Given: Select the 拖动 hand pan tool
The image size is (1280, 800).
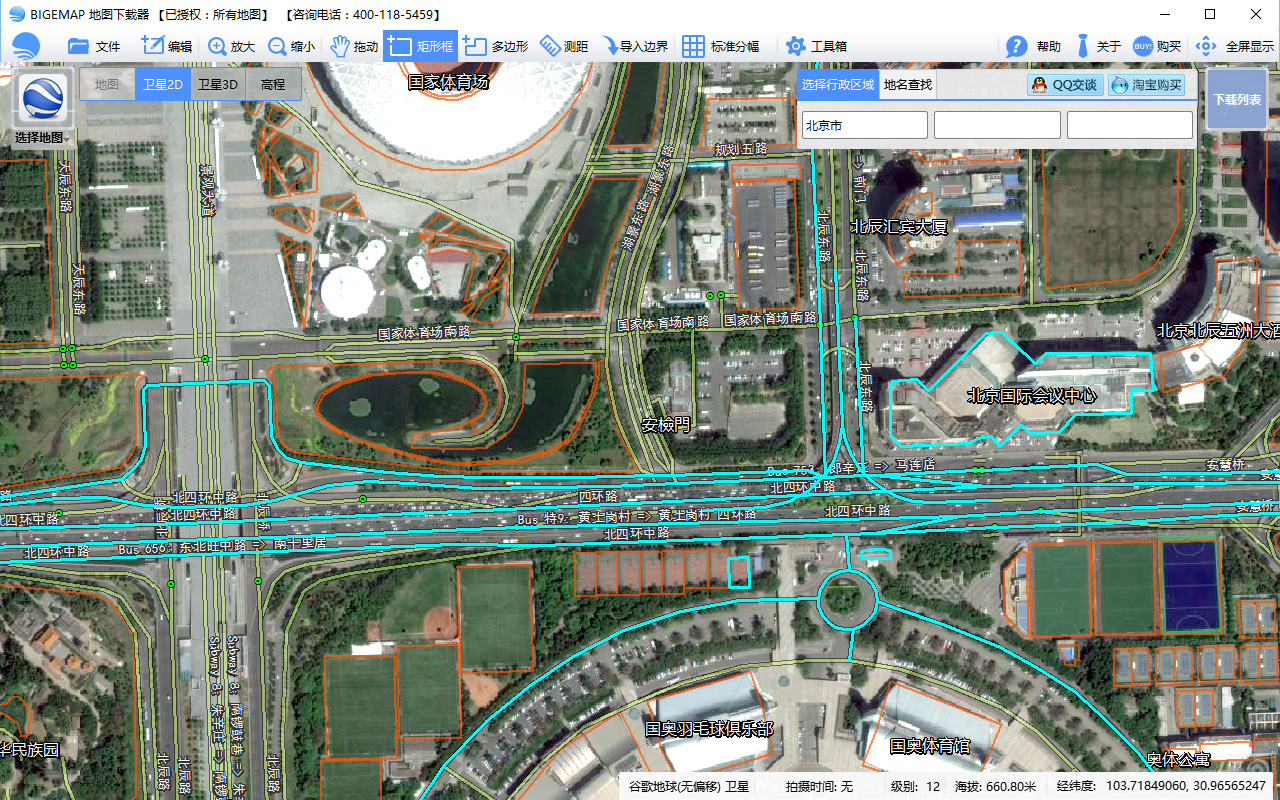Looking at the screenshot, I should point(354,46).
